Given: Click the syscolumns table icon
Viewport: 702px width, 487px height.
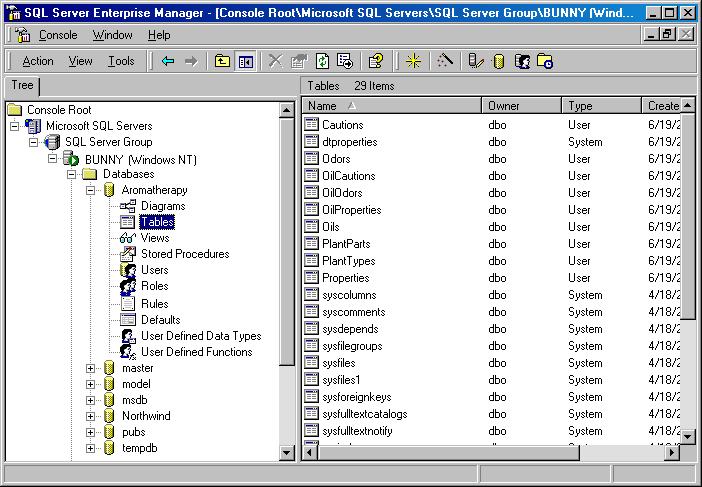Looking at the screenshot, I should click(311, 295).
